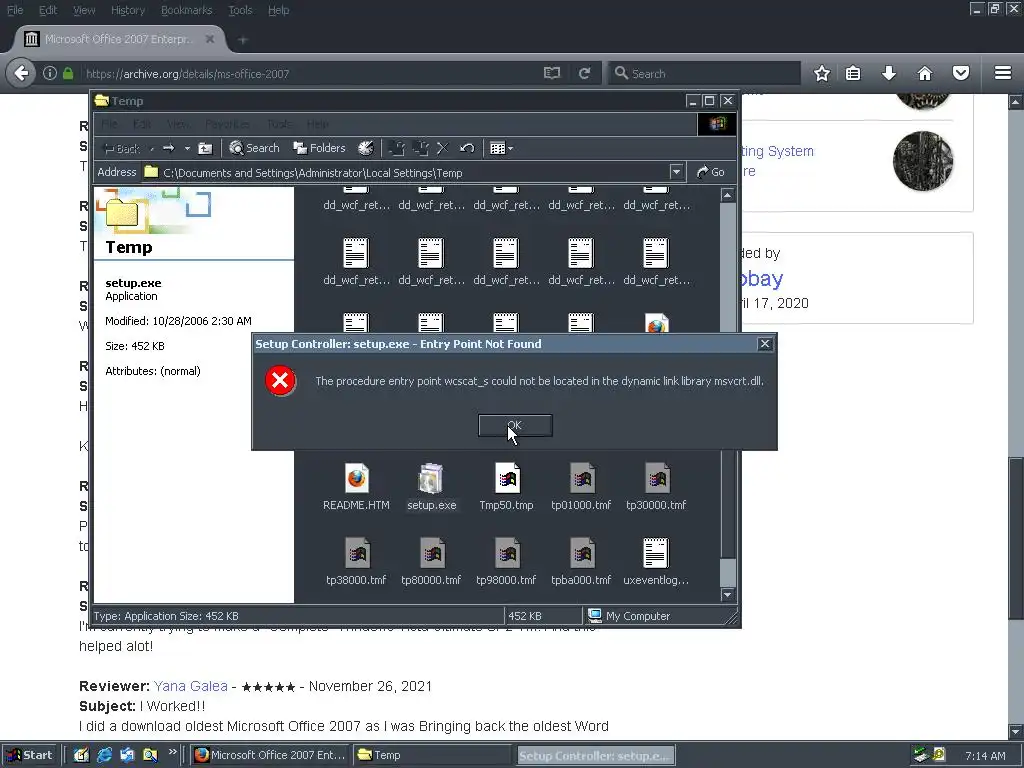Open Firefox History menu
This screenshot has width=1024, height=768.
[x=127, y=10]
